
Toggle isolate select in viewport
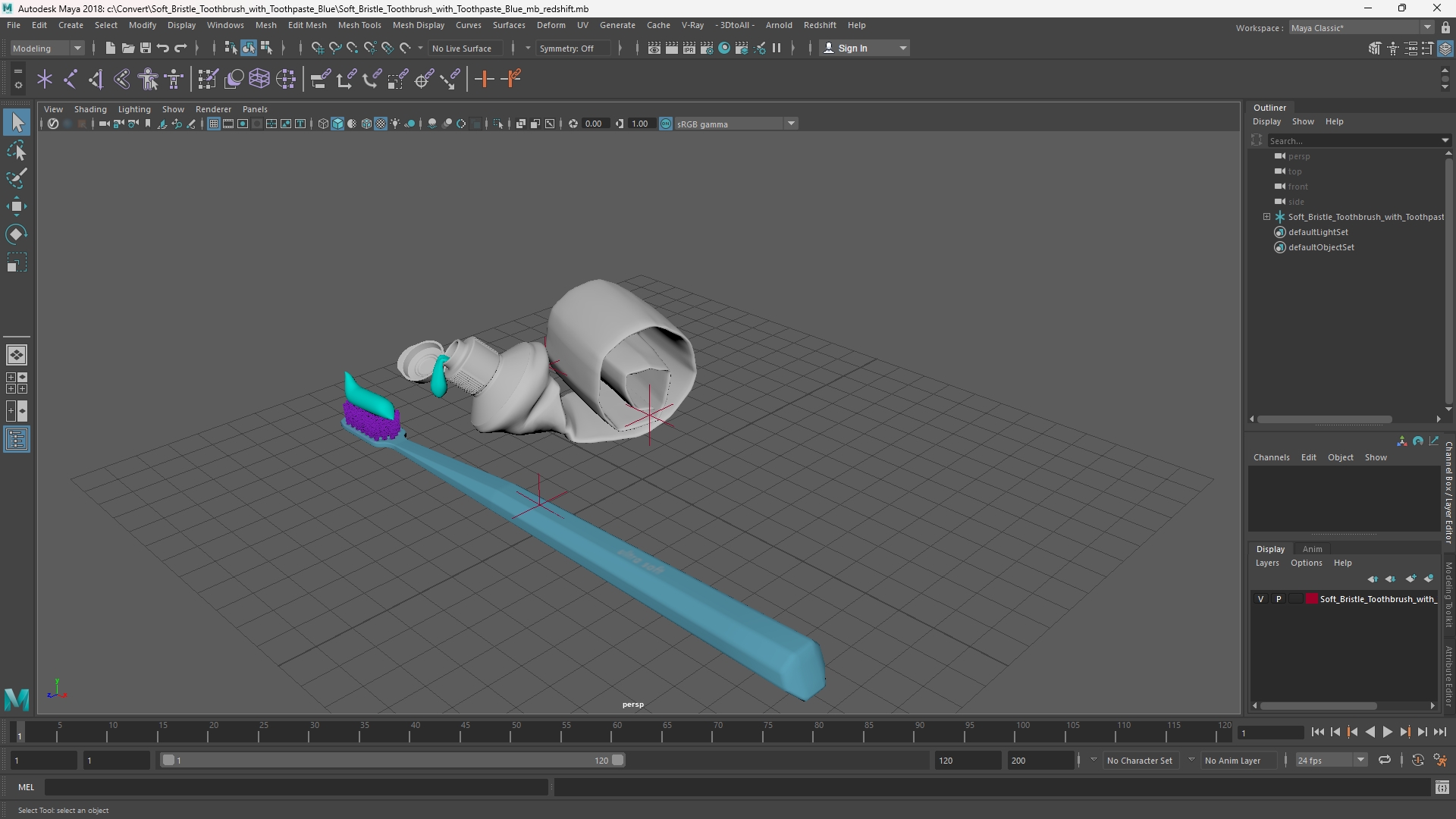[x=498, y=124]
